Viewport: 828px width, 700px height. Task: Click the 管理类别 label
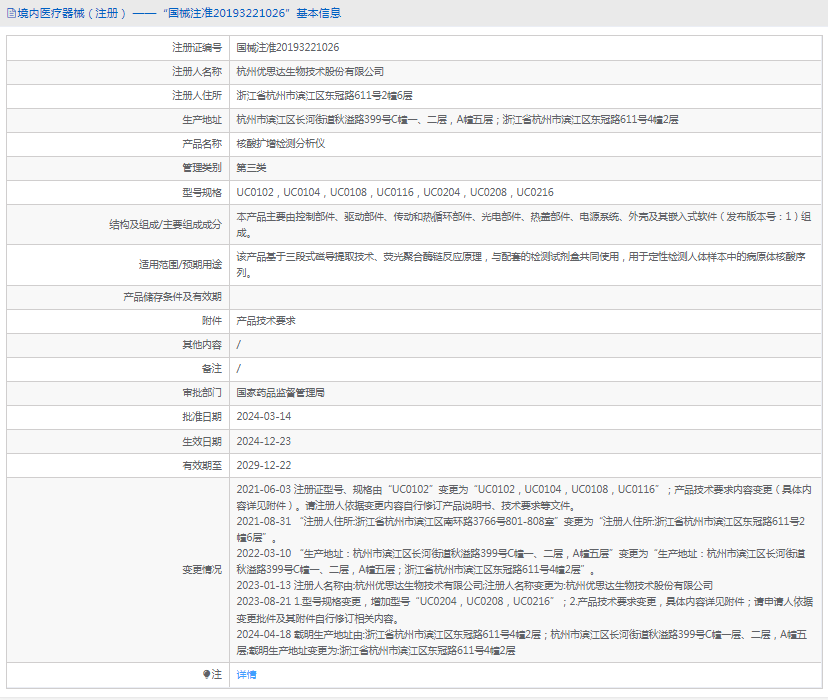[202, 168]
